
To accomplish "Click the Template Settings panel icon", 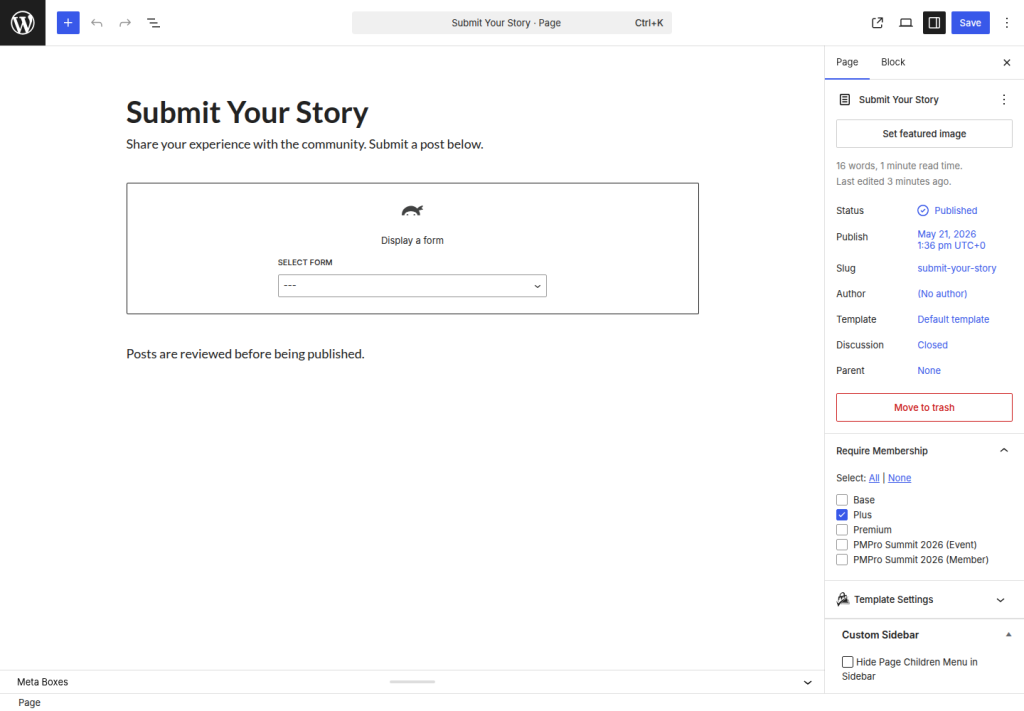I will point(843,599).
